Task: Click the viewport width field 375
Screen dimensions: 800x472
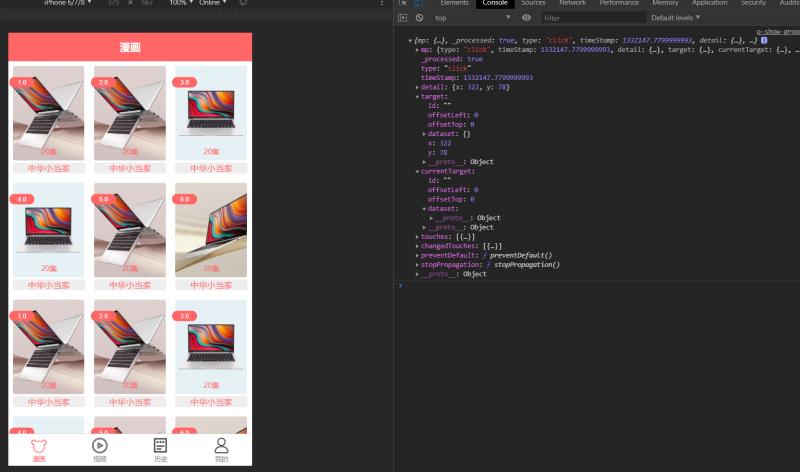Action: [x=113, y=3]
